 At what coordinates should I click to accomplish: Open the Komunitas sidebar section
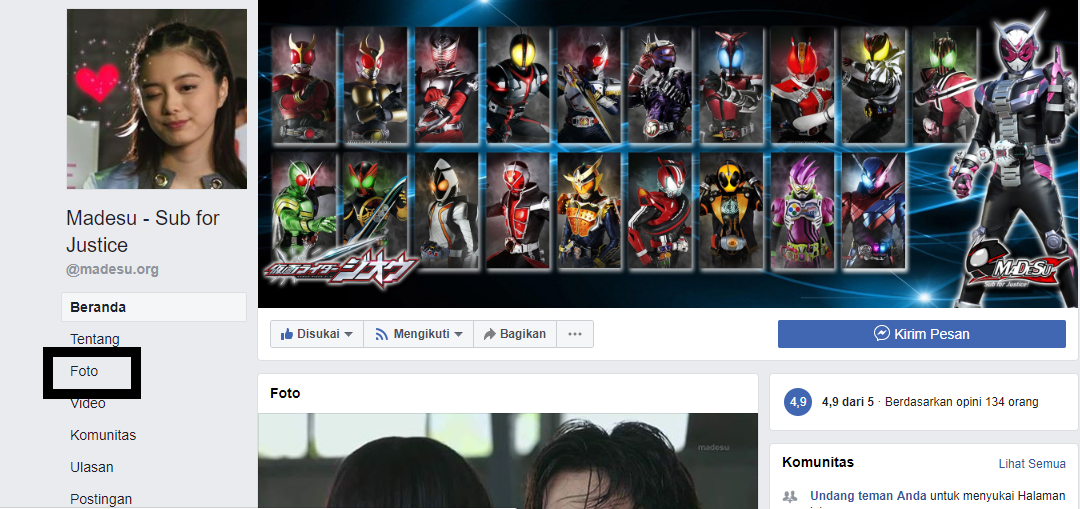click(x=103, y=435)
